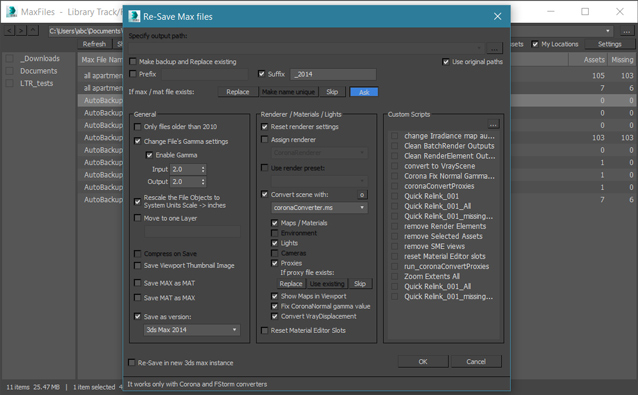Open Custom Scripts browse button
The height and width of the screenshot is (395, 638).
click(x=493, y=124)
